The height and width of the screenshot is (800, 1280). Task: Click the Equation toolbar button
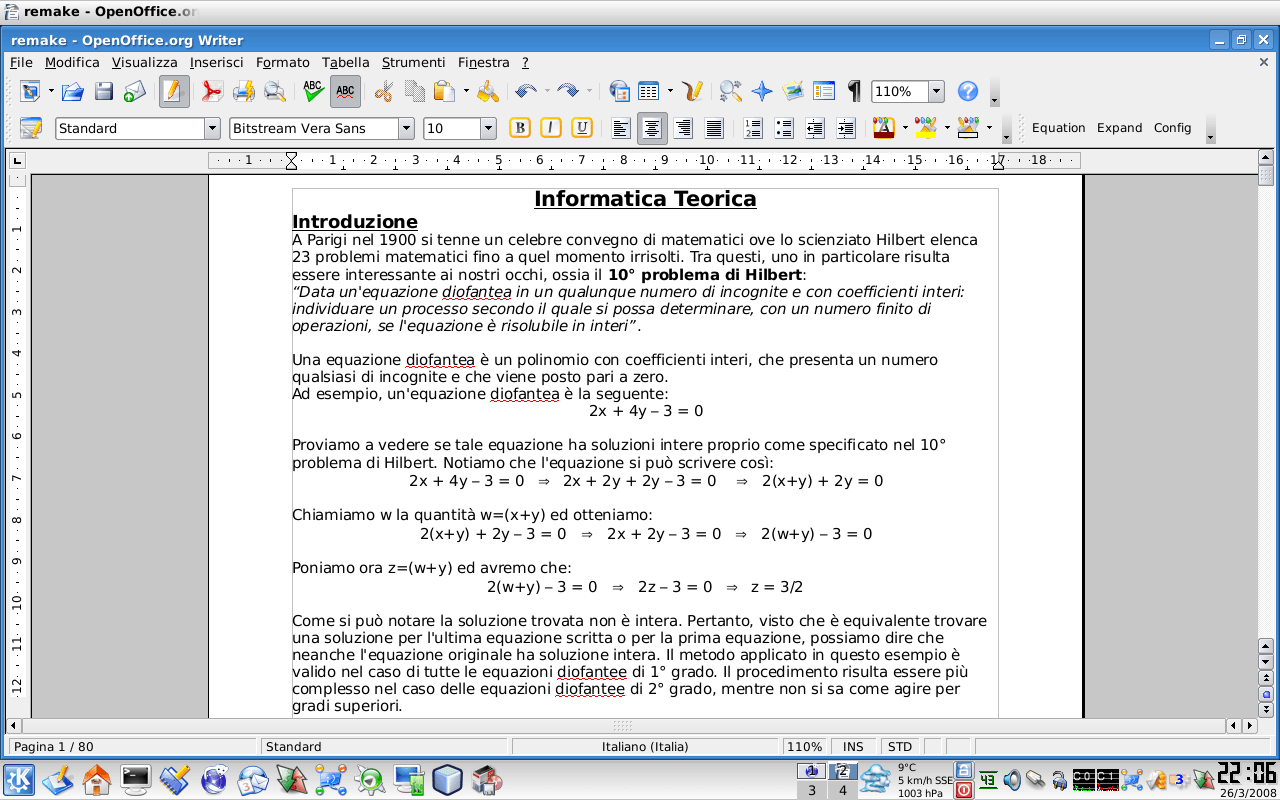tap(1058, 128)
